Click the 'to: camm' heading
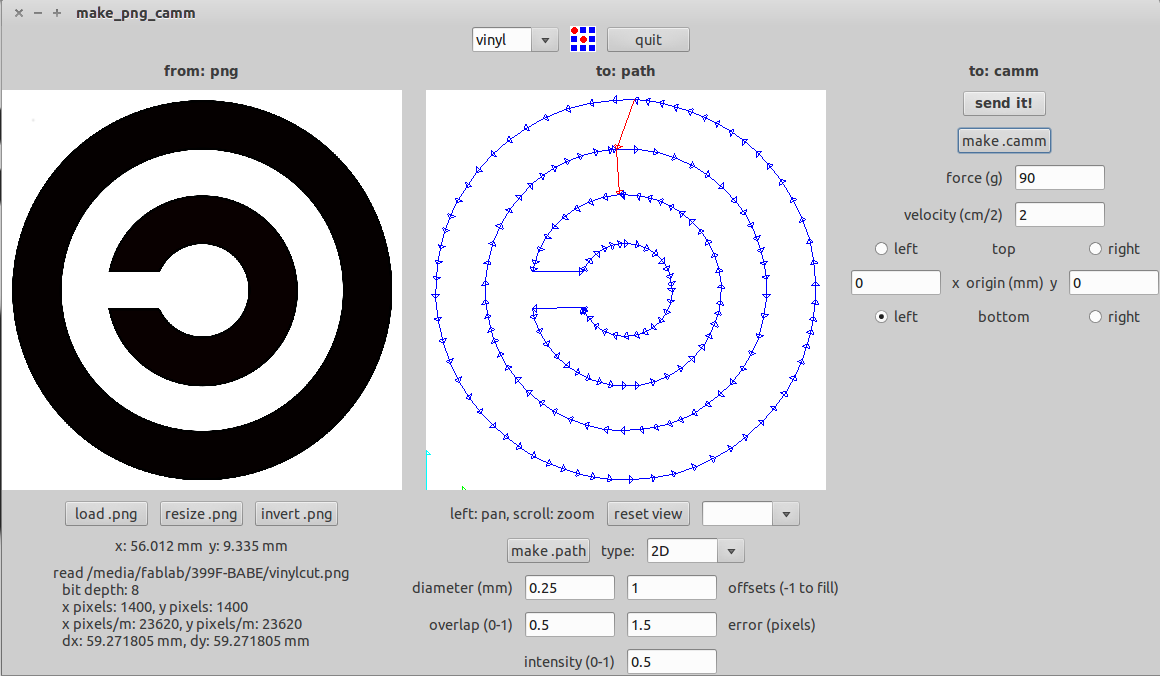1160x676 pixels. pos(1004,71)
